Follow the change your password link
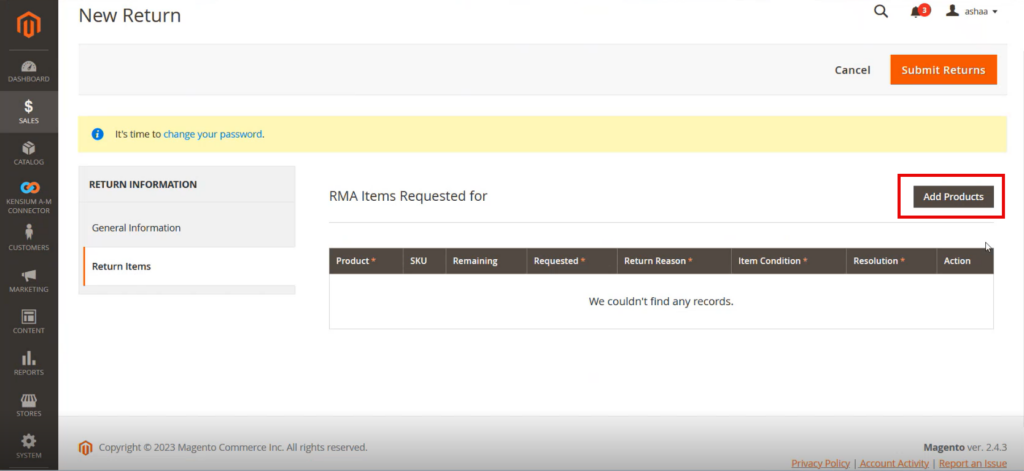This screenshot has height=471, width=1024. (213, 134)
